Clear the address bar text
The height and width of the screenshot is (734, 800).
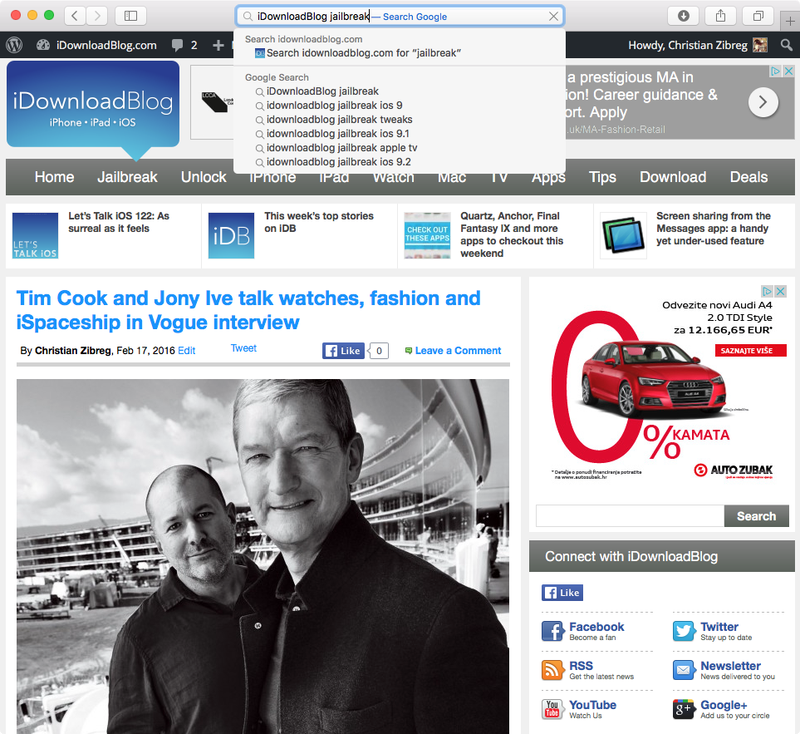click(553, 16)
